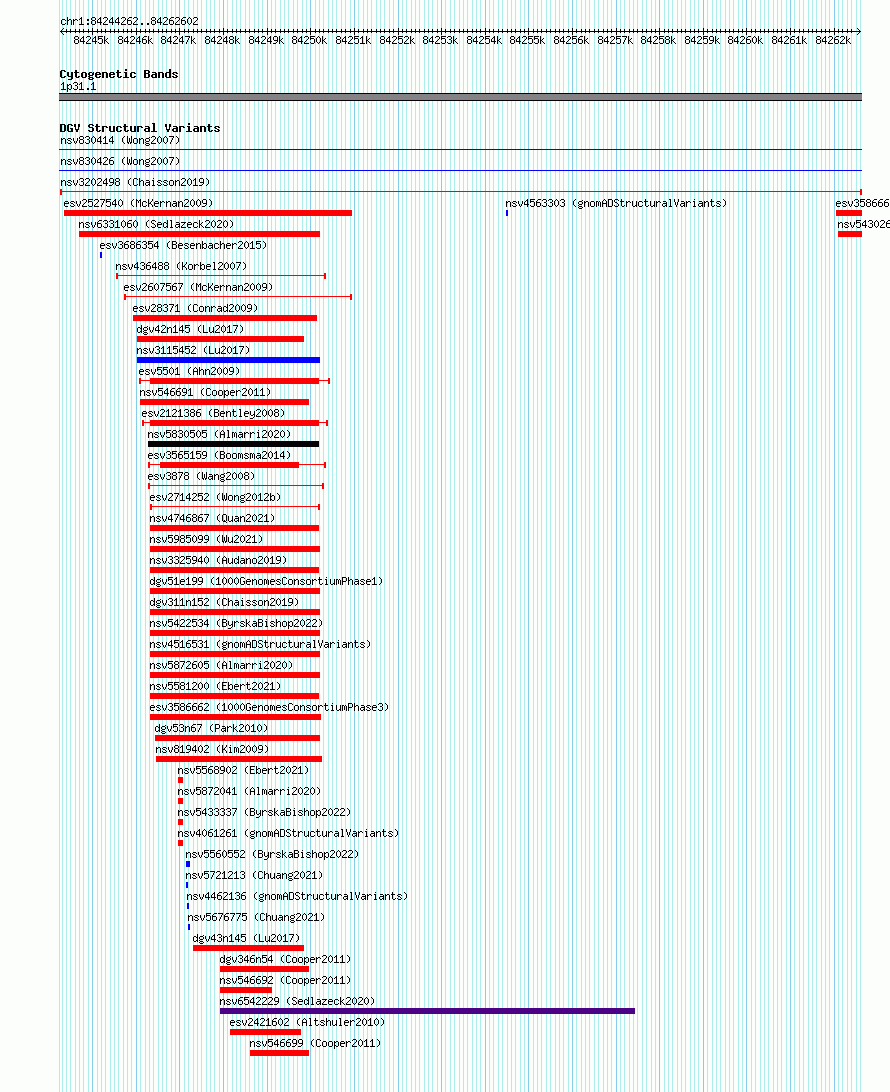Viewport: 890px width, 1092px height.
Task: Click the 1p31.1 cytogenetic band bar
Action: click(x=460, y=97)
